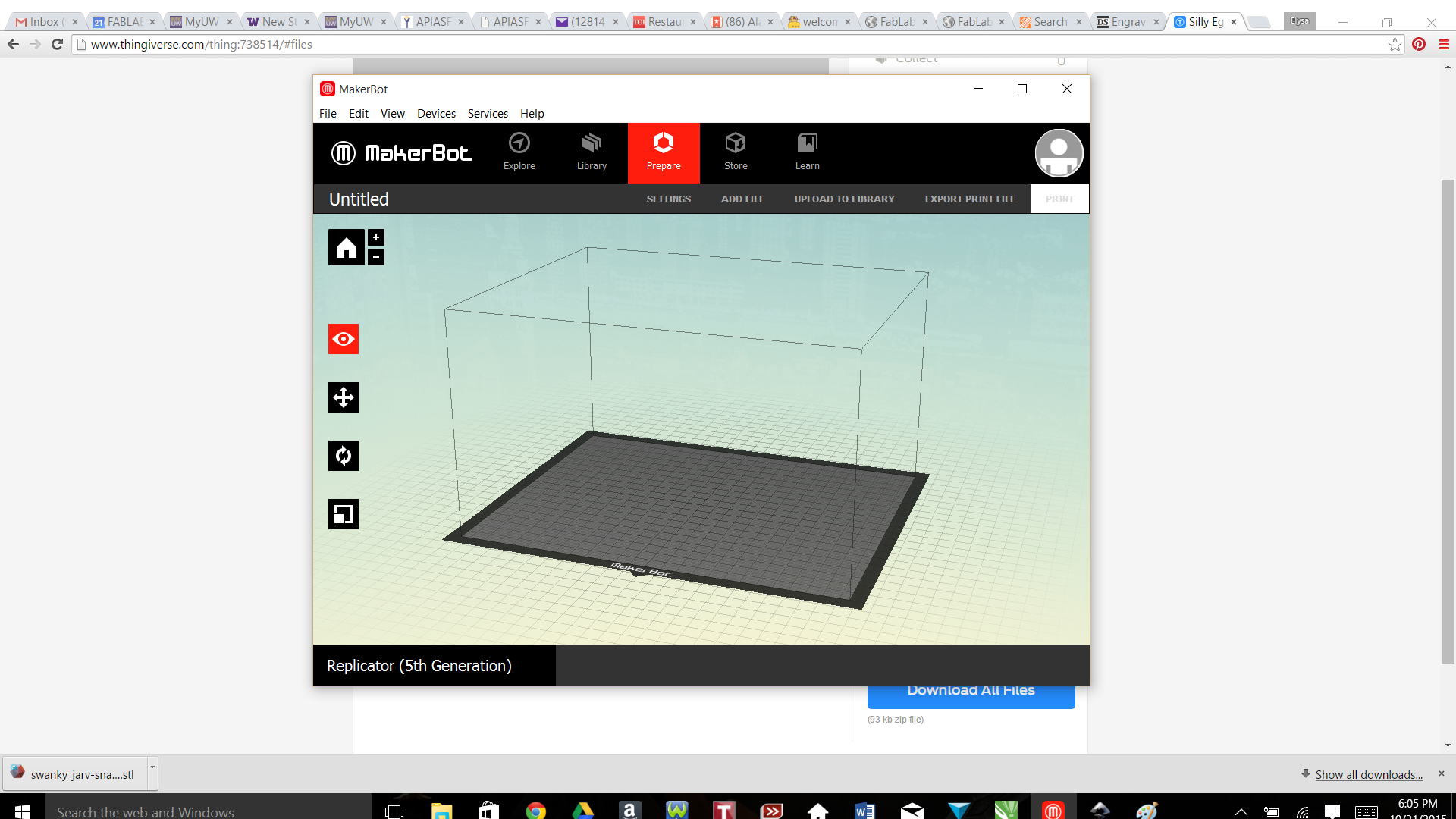
Task: Open the MakerBot Library
Action: click(591, 152)
